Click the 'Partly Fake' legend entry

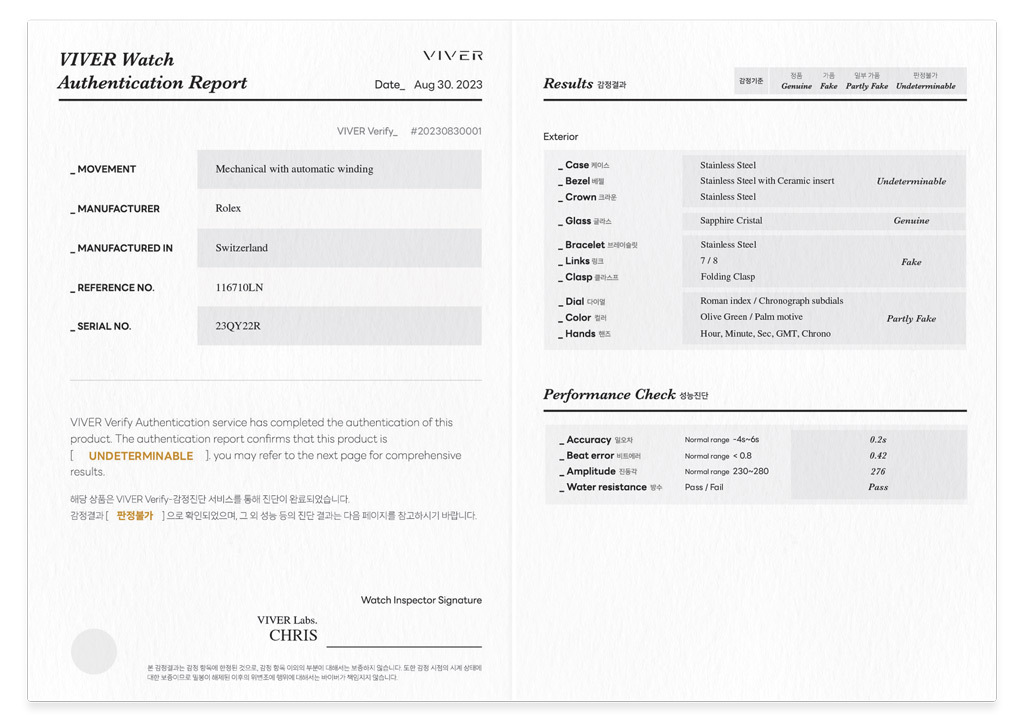(867, 86)
